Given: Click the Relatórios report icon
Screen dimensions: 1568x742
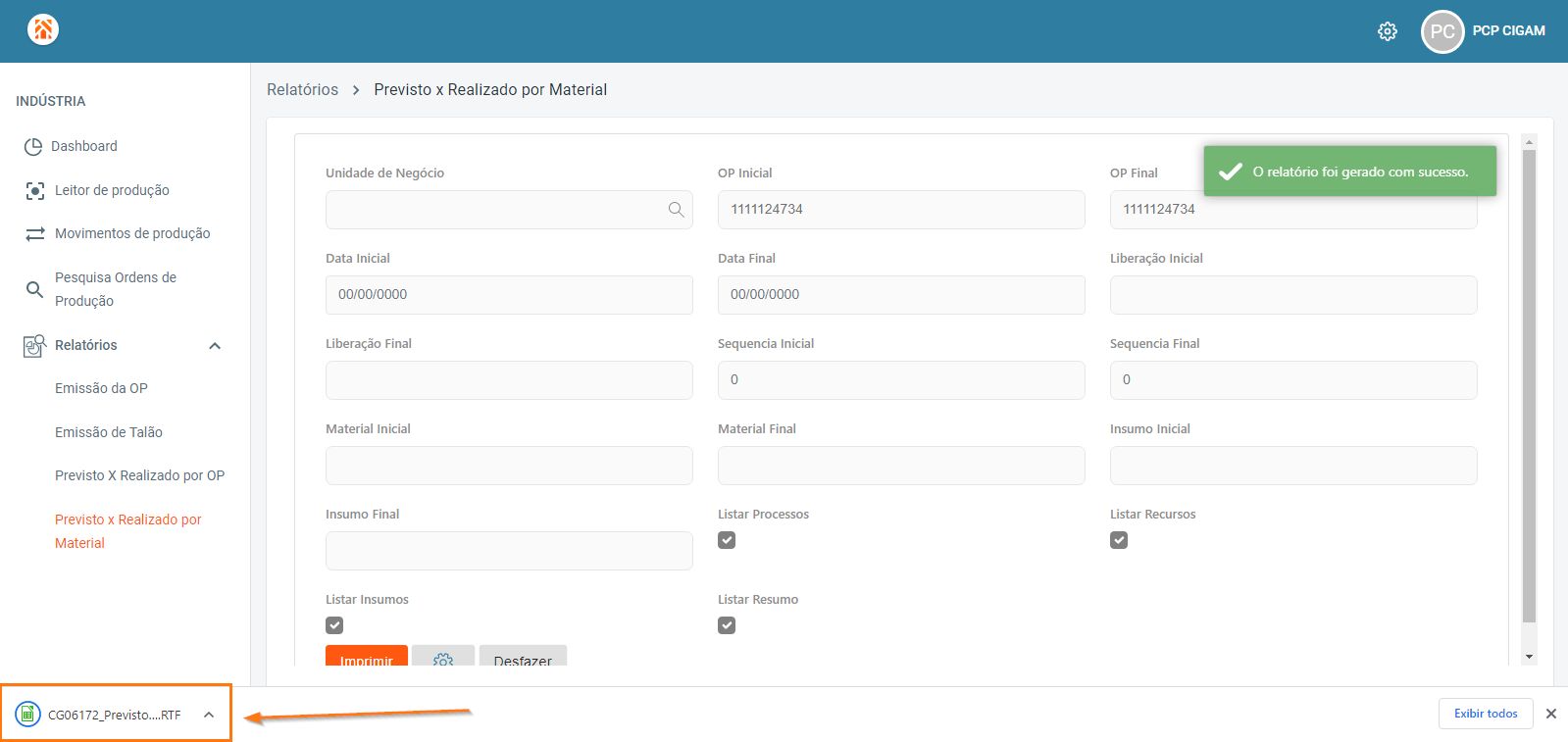Looking at the screenshot, I should (35, 345).
